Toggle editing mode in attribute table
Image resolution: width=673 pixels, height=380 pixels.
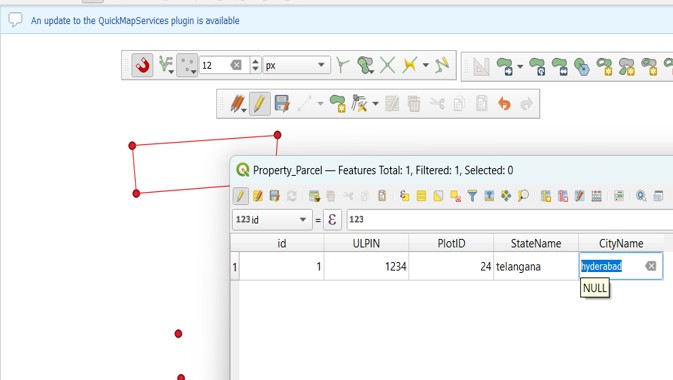point(241,196)
